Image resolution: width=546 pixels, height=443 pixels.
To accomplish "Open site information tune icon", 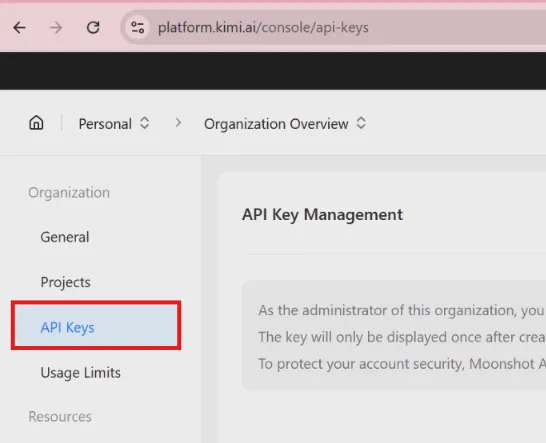I will coord(138,28).
